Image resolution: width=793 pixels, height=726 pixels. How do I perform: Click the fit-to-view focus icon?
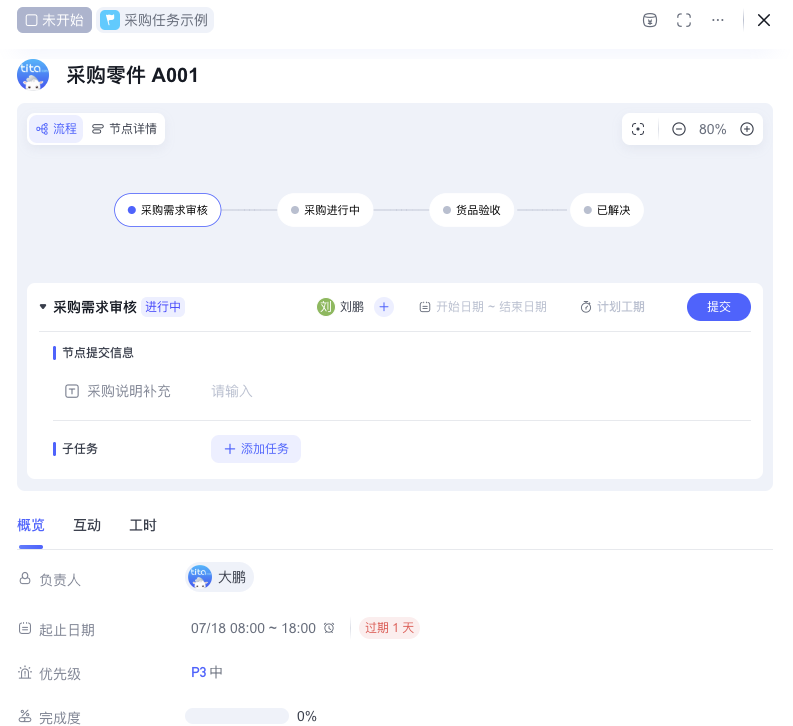coord(638,129)
